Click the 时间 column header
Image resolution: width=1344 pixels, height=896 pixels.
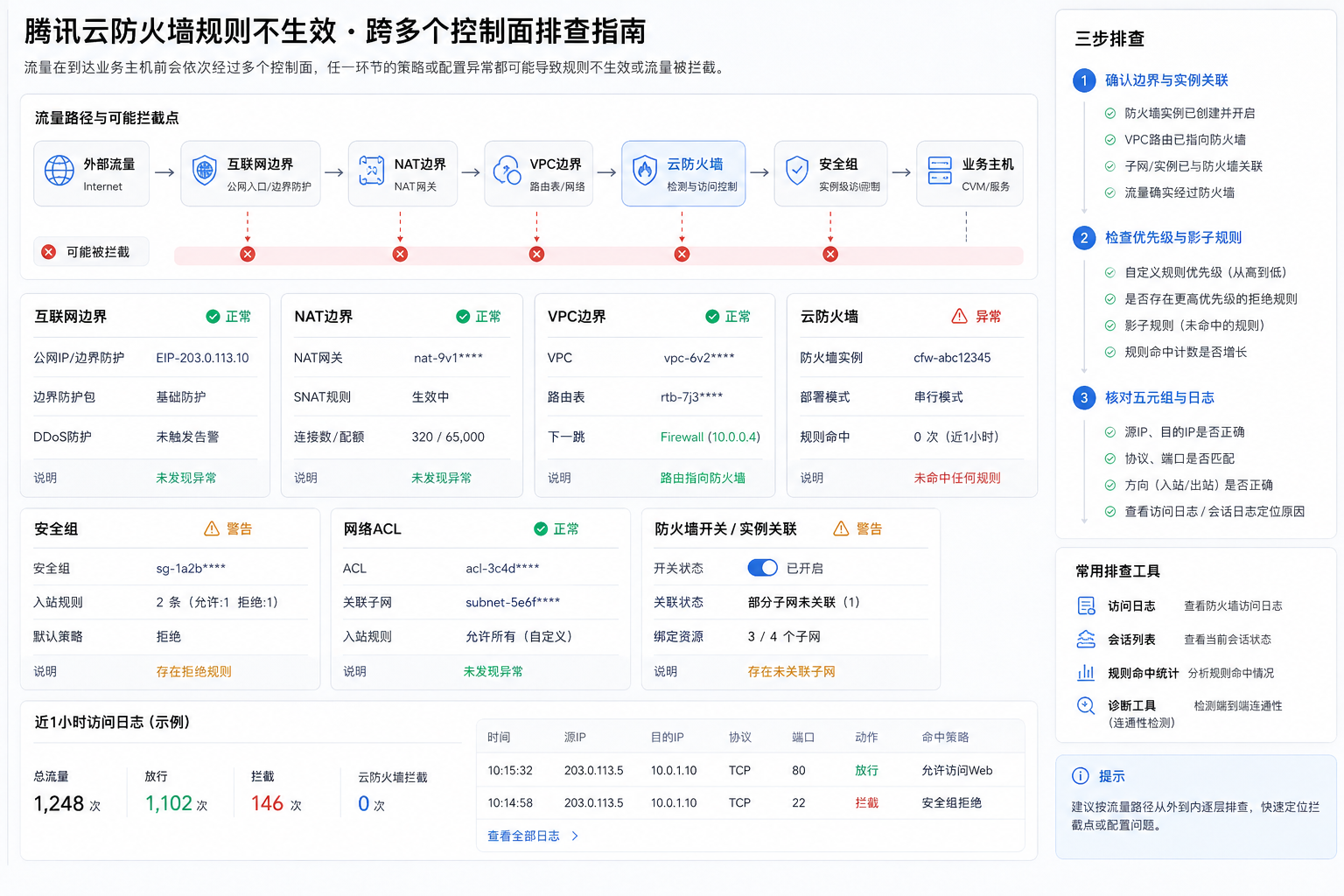coord(499,738)
